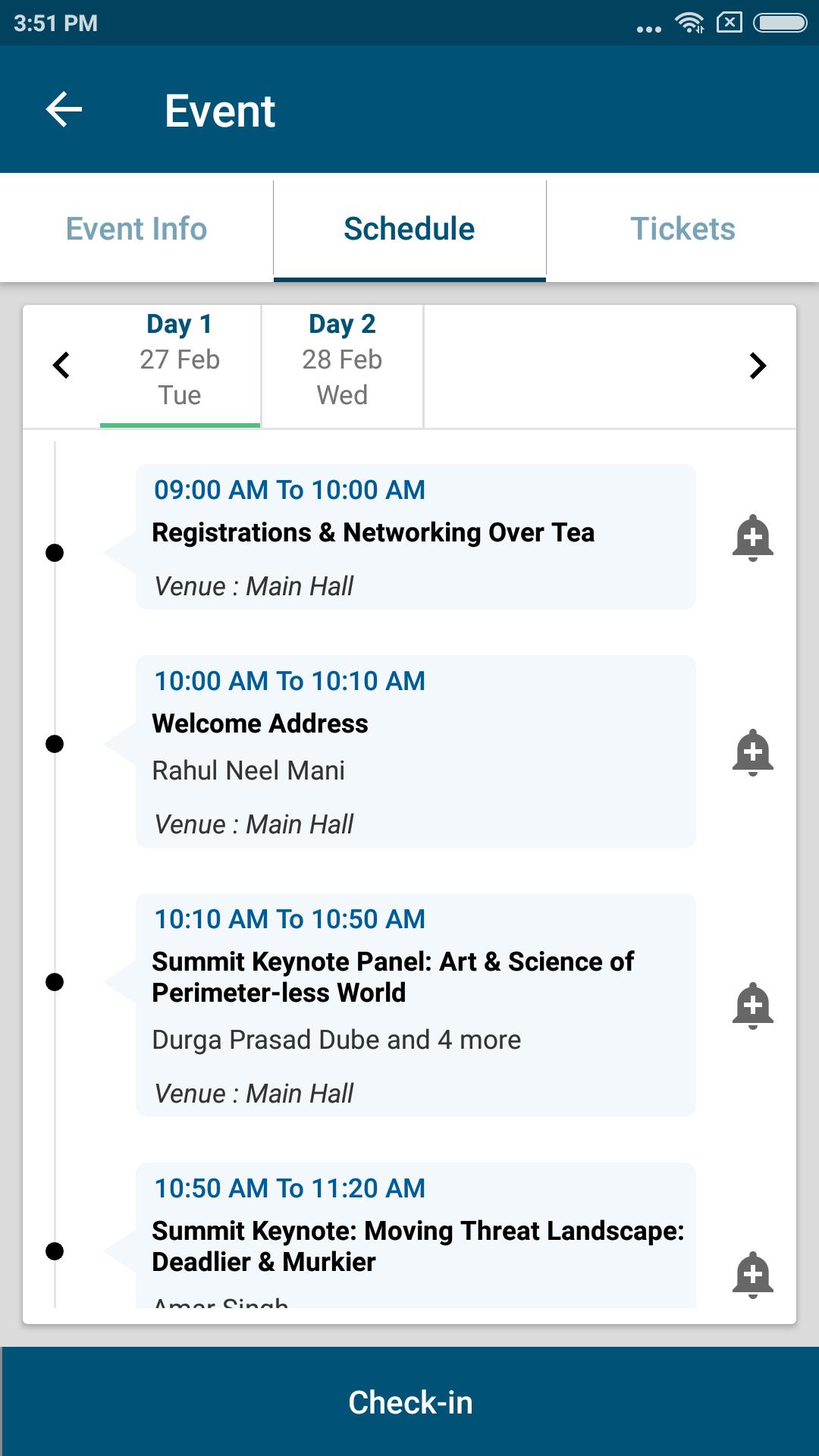Screen dimensions: 819x1456
Task: Open the Welcome Address session card
Action: click(416, 751)
